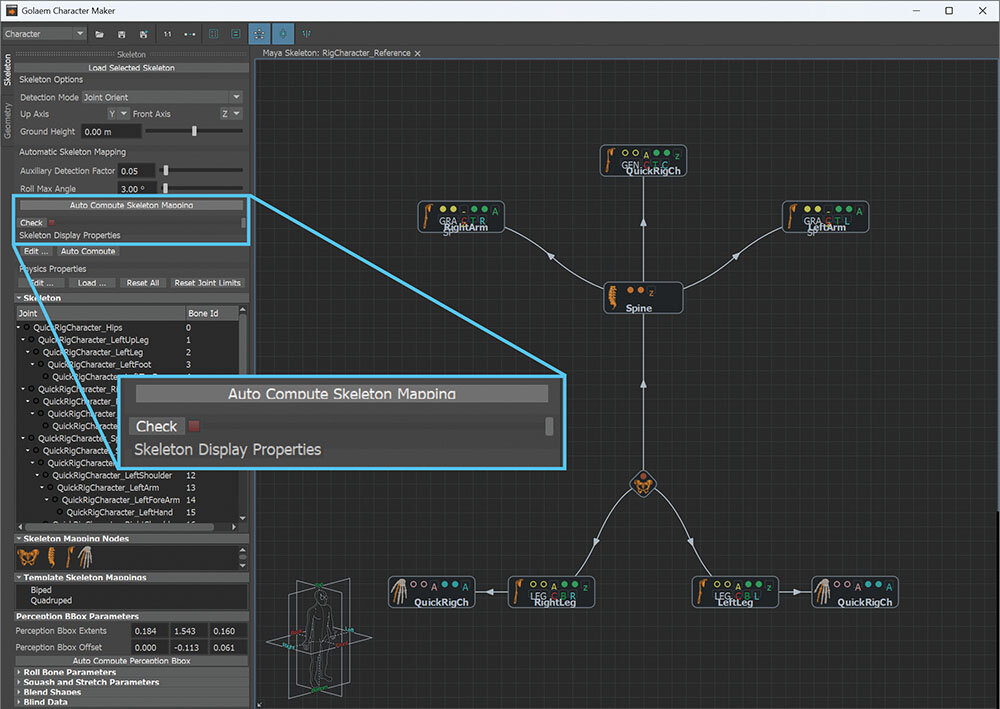Select the pelvis root node in the graph
This screenshot has width=1000, height=709.
pyautogui.click(x=643, y=485)
